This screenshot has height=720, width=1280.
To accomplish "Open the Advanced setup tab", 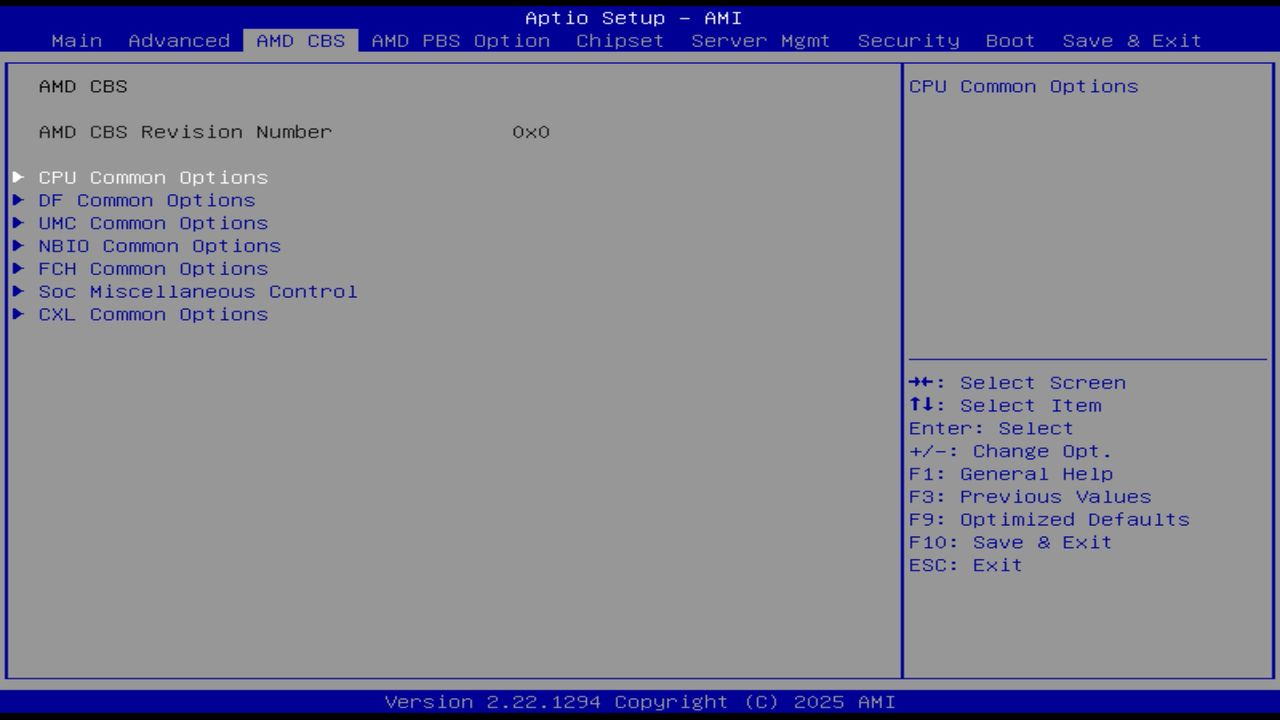I will click(x=180, y=40).
